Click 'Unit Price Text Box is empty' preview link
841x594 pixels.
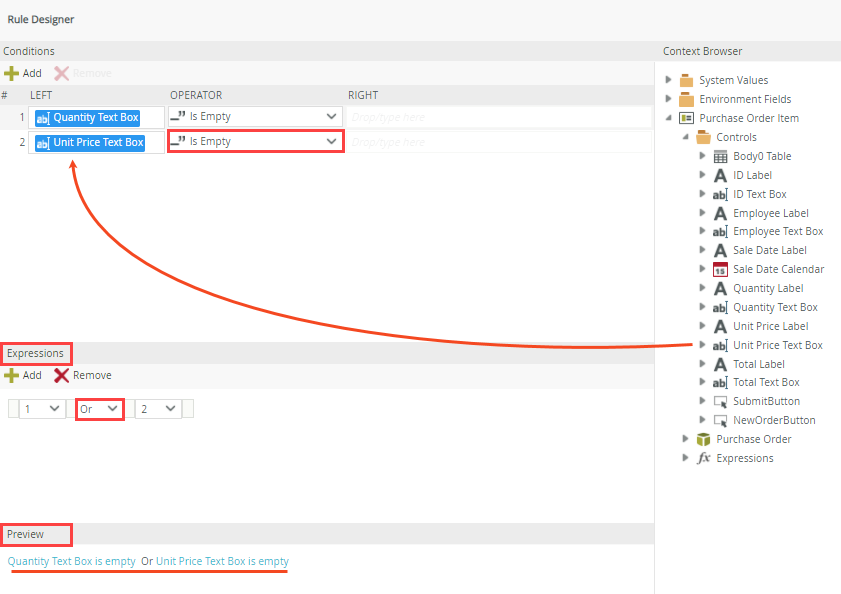(x=222, y=561)
